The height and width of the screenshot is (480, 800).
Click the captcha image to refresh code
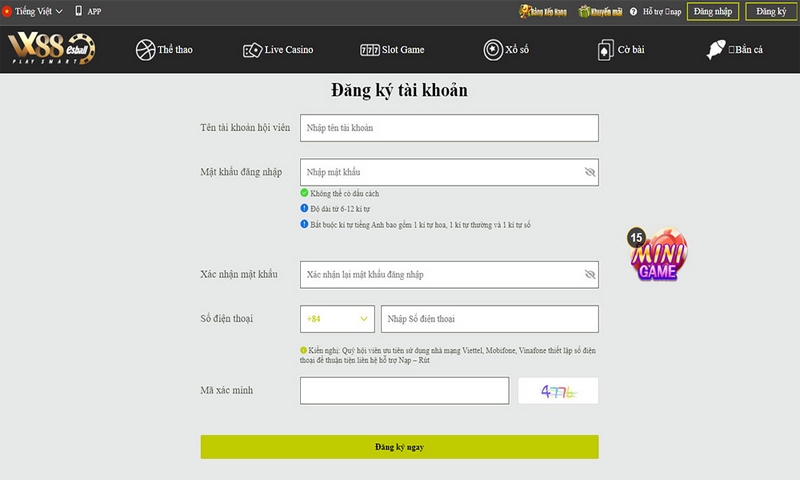pyautogui.click(x=557, y=391)
